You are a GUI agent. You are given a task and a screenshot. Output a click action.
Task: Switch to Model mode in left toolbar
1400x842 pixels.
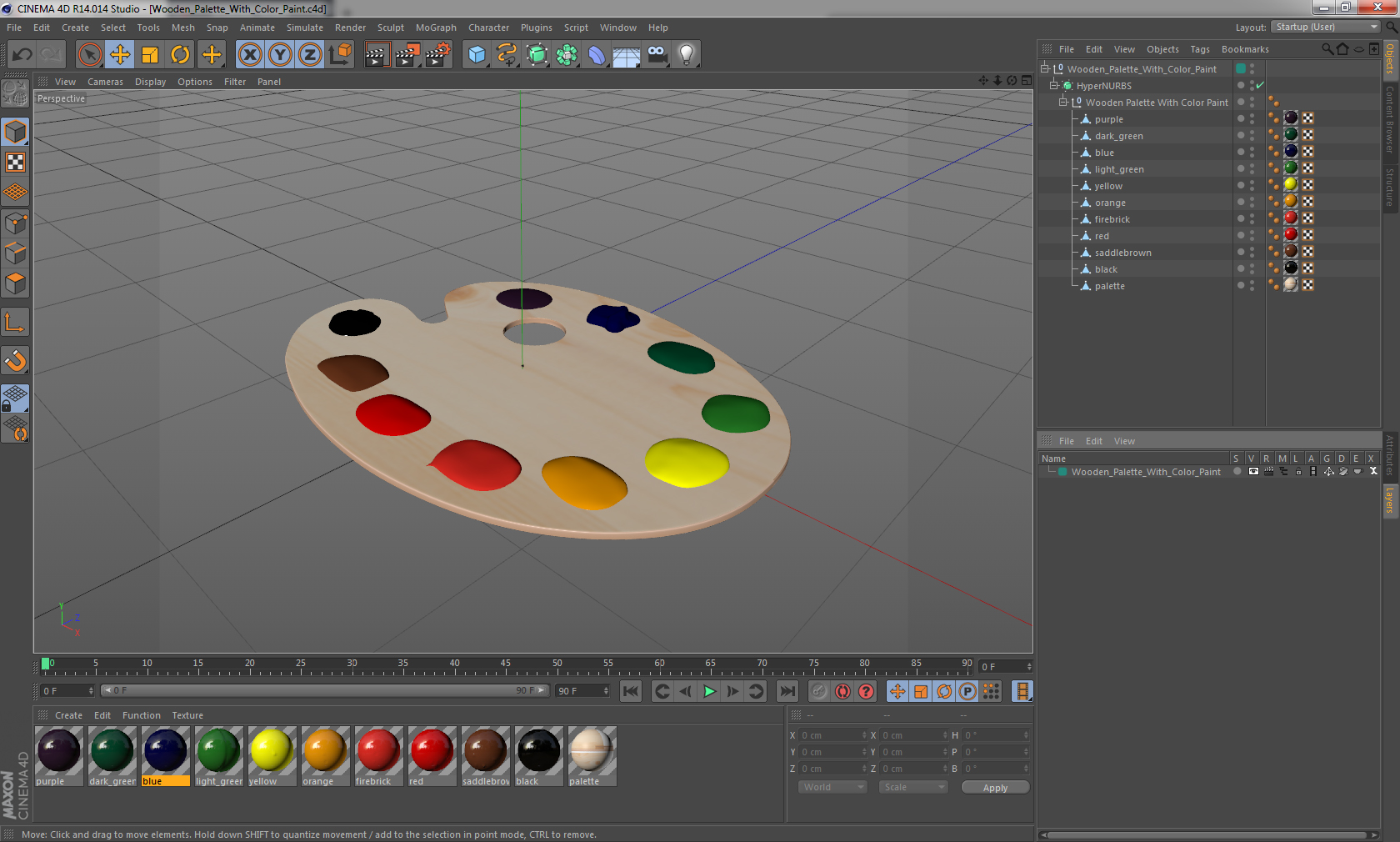[16, 132]
